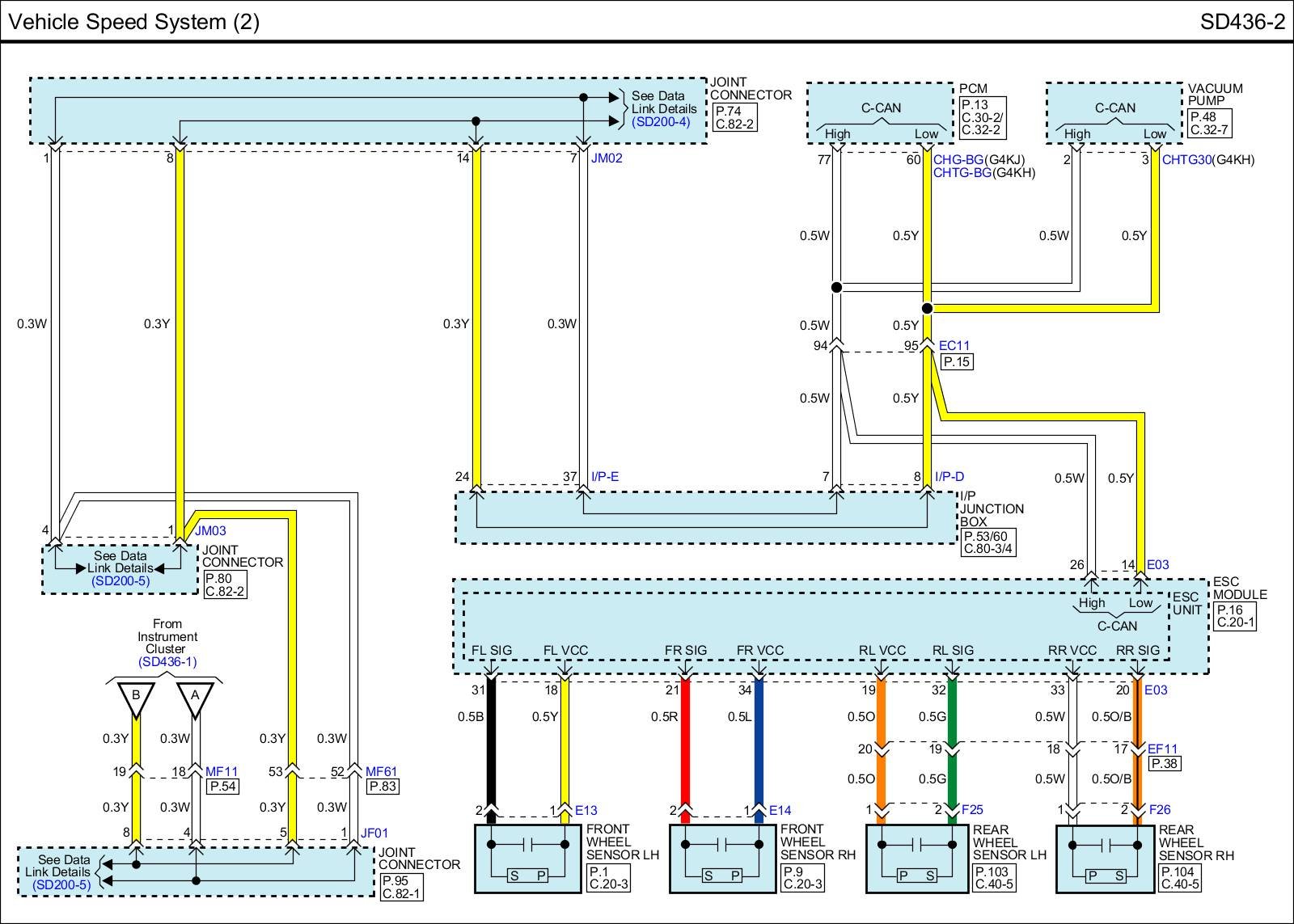Open the SD200-4 data link reference
The image size is (1294, 924).
661,122
